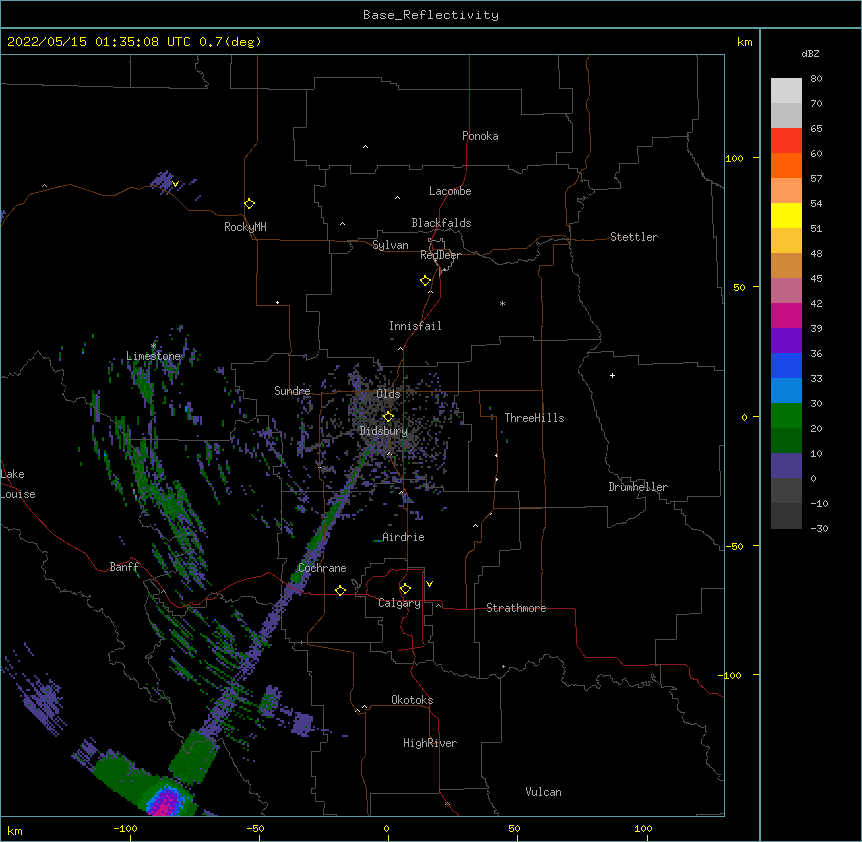The width and height of the screenshot is (862, 842).
Task: Select the bright yellow 51-54 dBZ swatch
Action: (x=786, y=215)
